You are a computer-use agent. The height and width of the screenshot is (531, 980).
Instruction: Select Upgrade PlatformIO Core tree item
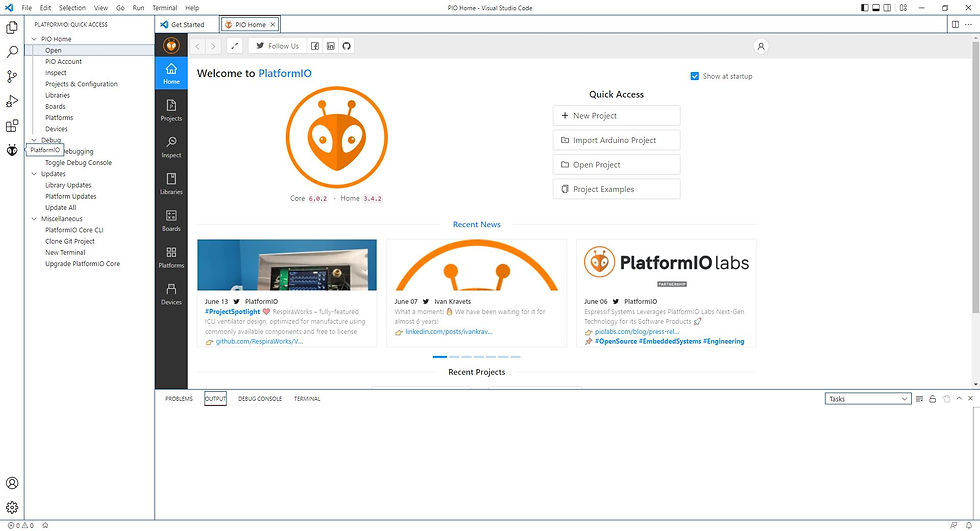coord(82,264)
